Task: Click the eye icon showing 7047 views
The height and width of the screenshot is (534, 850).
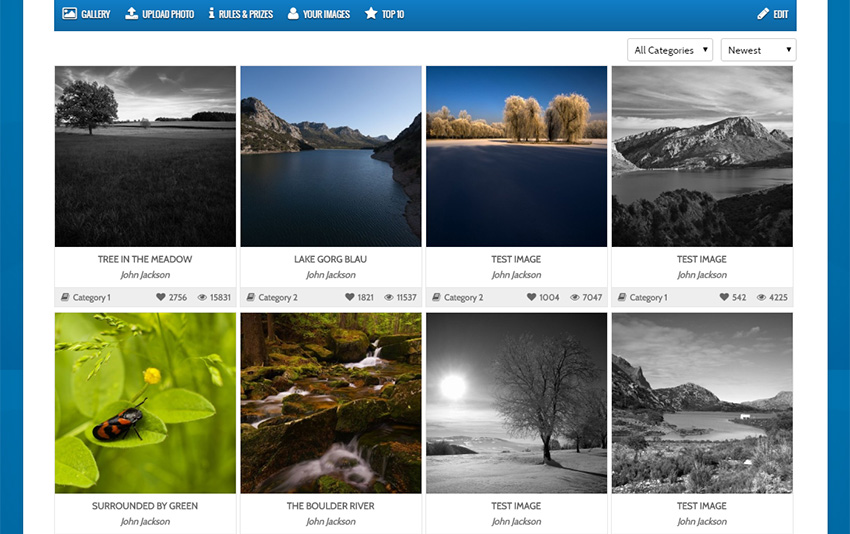Action: tap(575, 297)
